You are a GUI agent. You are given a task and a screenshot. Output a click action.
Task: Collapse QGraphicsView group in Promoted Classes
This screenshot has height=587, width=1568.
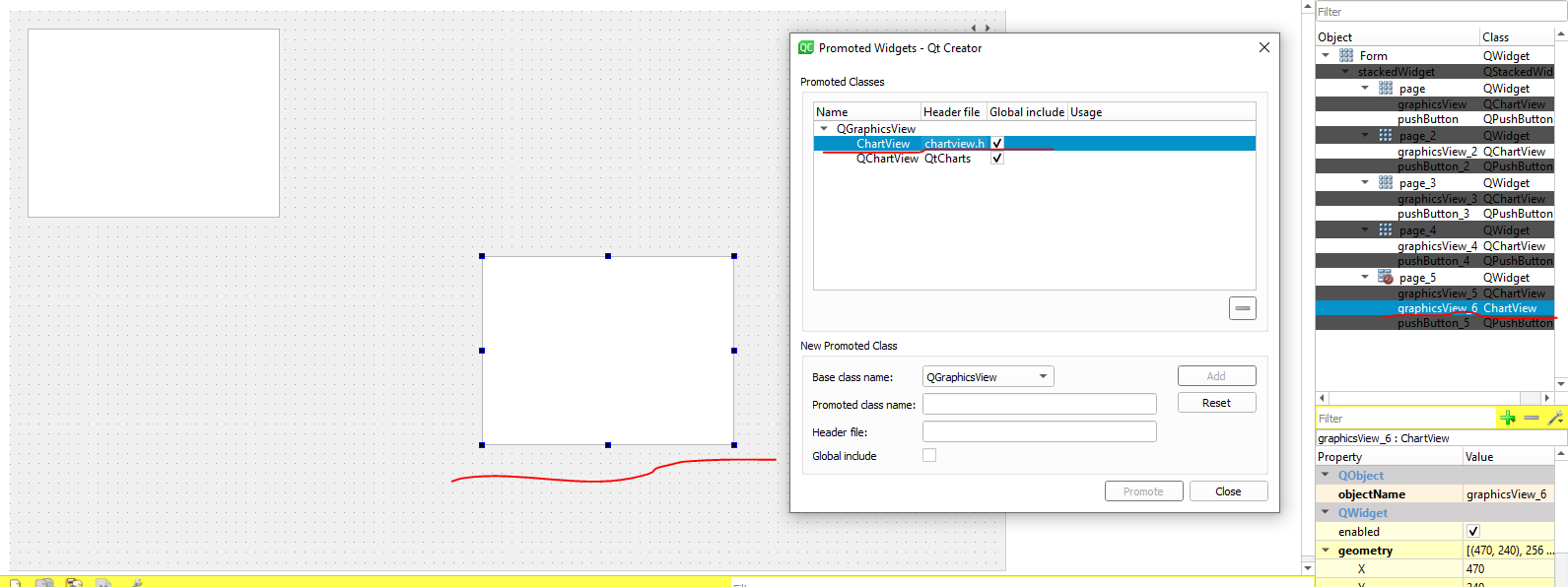tap(824, 128)
